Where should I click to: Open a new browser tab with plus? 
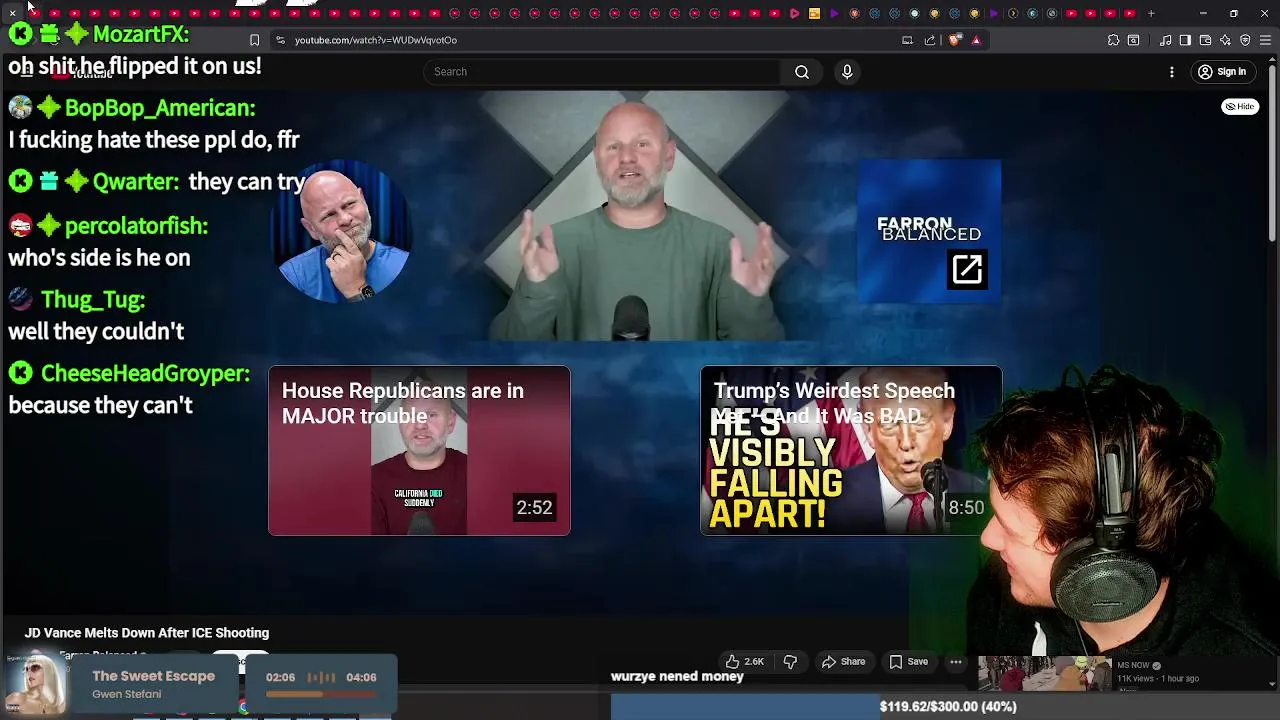tap(1151, 13)
